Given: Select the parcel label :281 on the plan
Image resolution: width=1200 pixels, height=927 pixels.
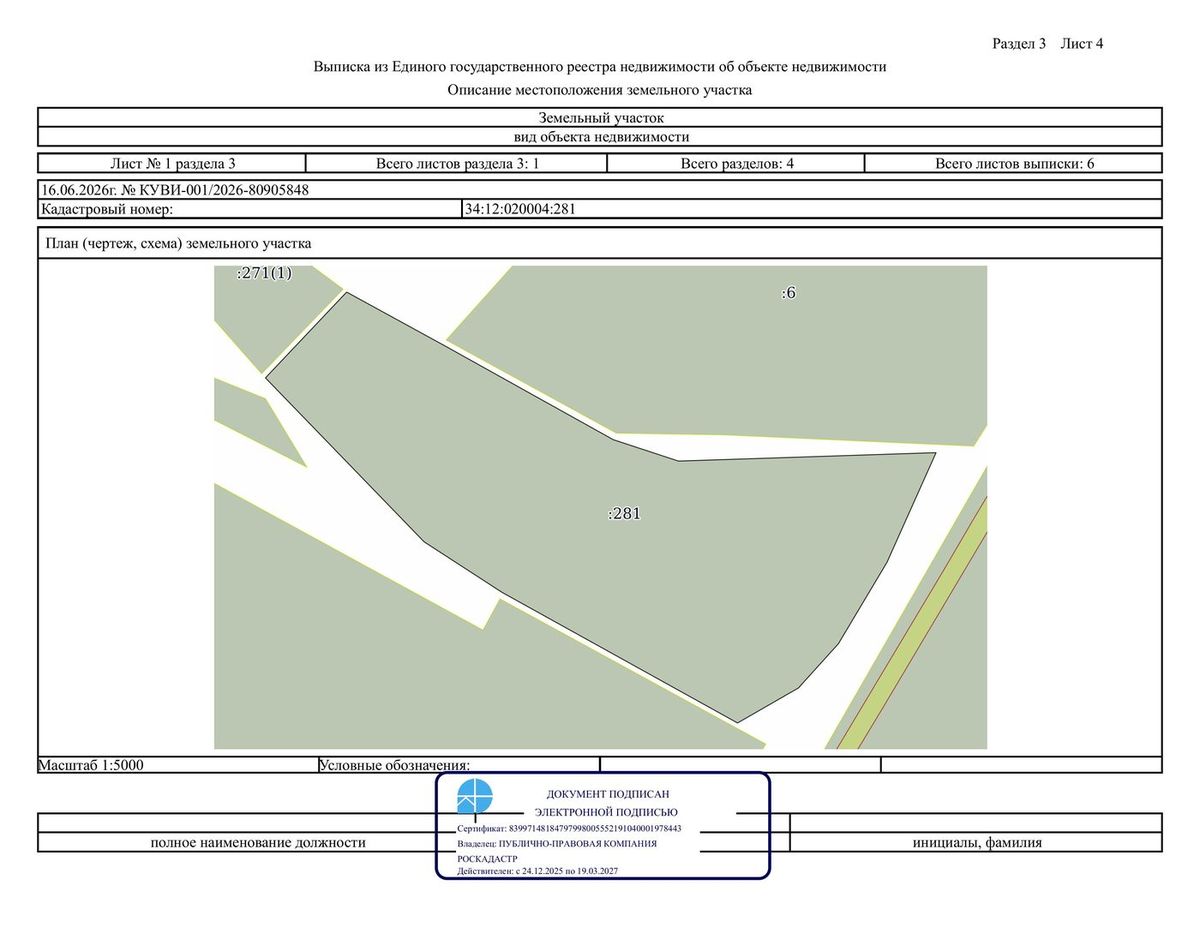Looking at the screenshot, I should click(624, 514).
